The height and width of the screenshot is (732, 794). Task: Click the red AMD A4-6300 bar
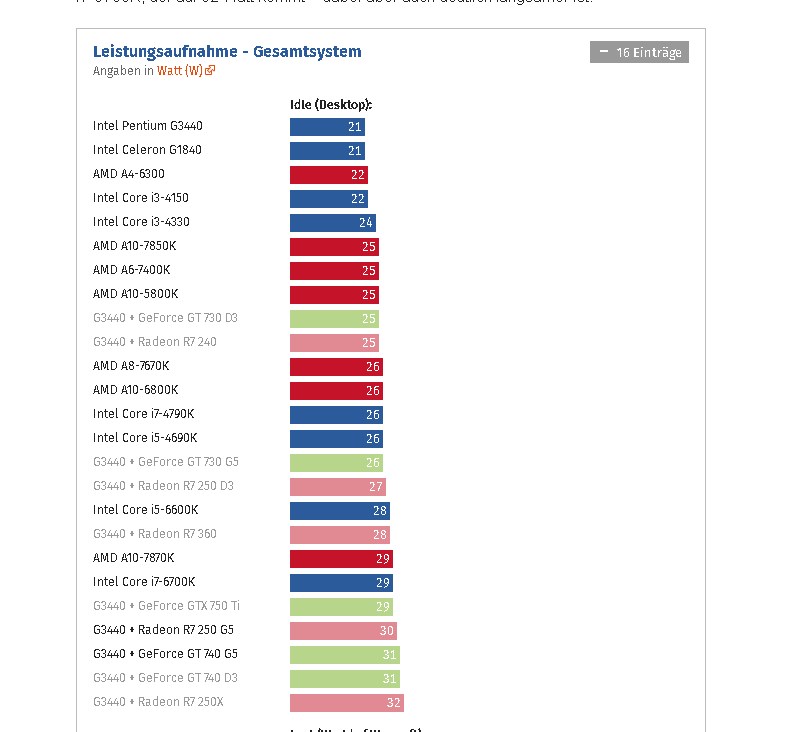pyautogui.click(x=328, y=174)
